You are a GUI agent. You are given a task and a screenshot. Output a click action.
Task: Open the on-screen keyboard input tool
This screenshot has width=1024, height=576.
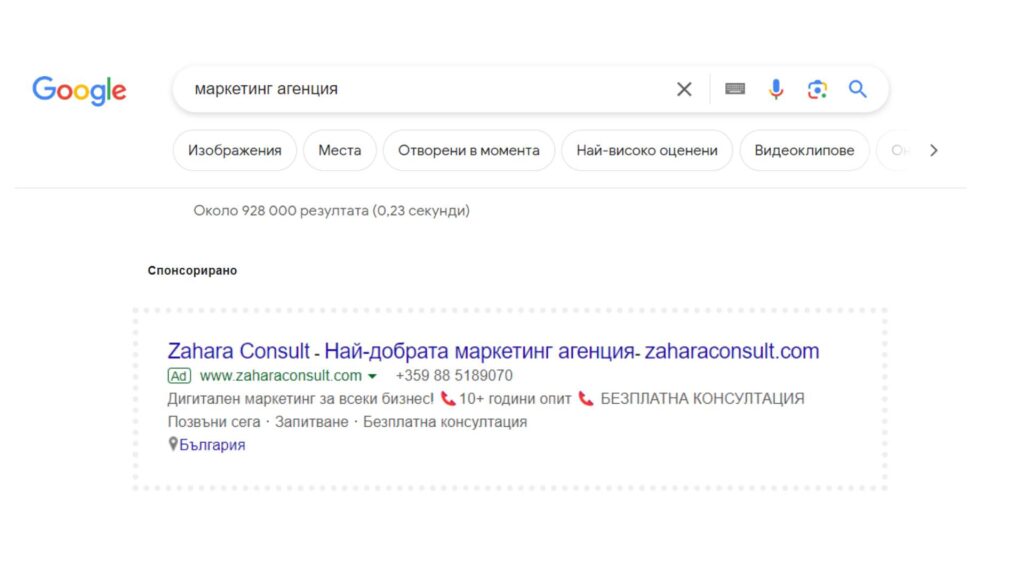pos(735,89)
